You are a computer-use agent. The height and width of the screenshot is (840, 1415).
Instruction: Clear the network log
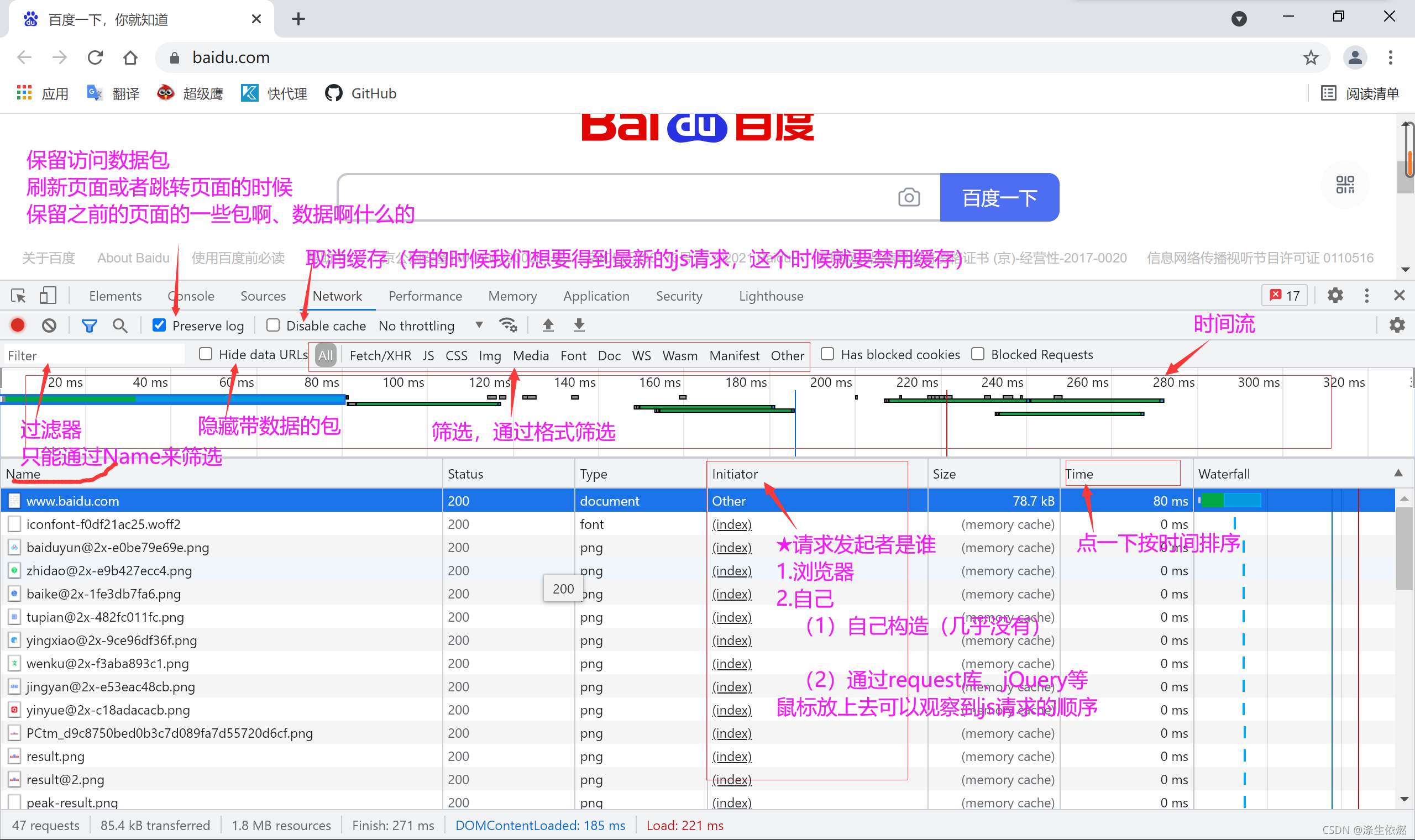pos(49,325)
